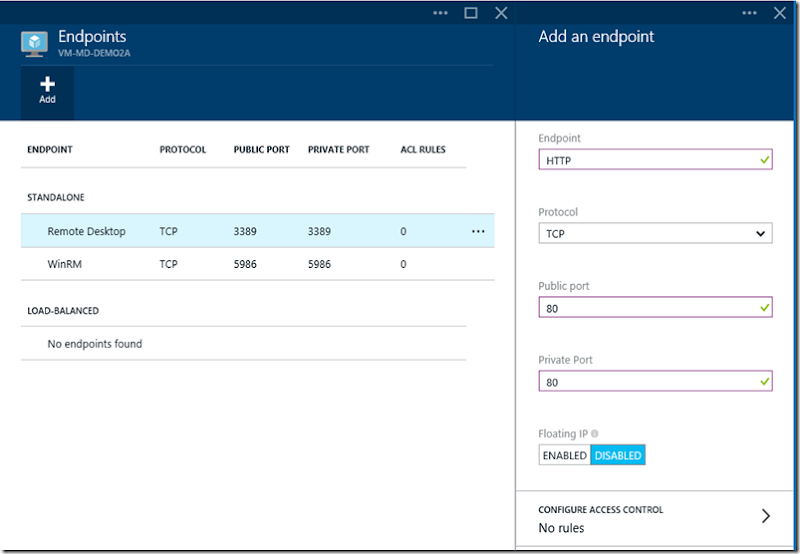800x554 pixels.
Task: Set Floating IP to Enabled
Action: coord(564,455)
